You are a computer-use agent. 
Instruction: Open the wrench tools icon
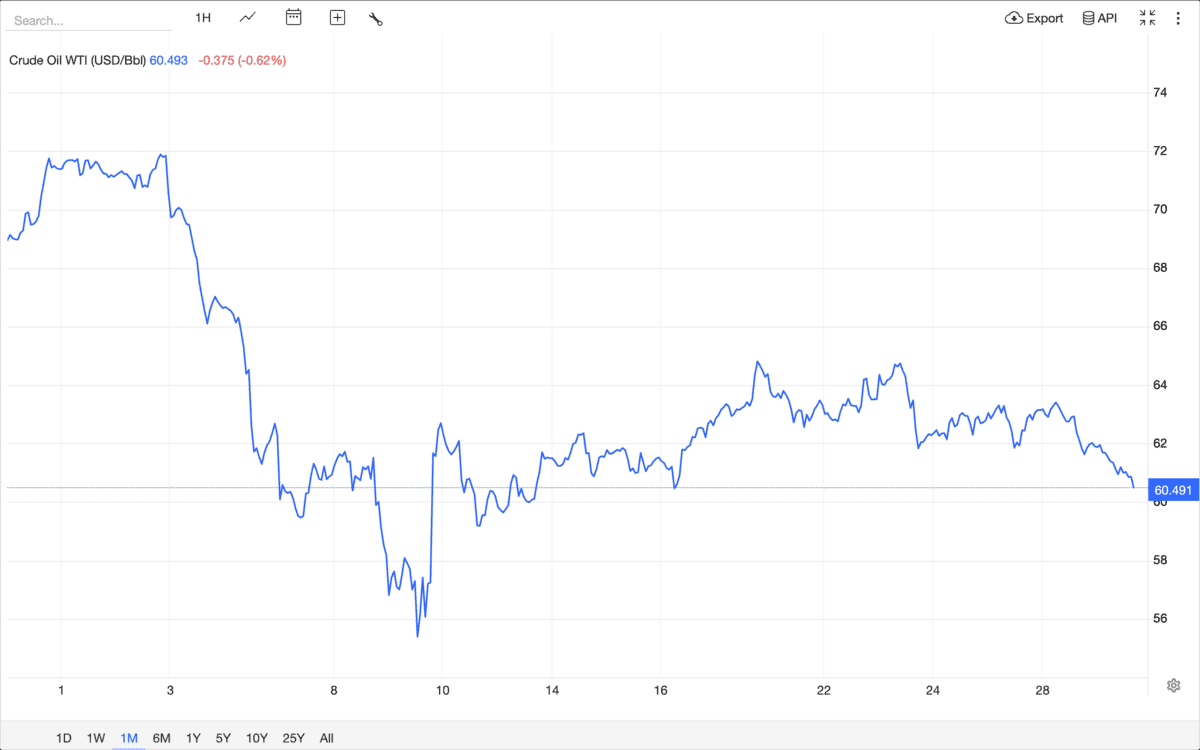pos(376,18)
